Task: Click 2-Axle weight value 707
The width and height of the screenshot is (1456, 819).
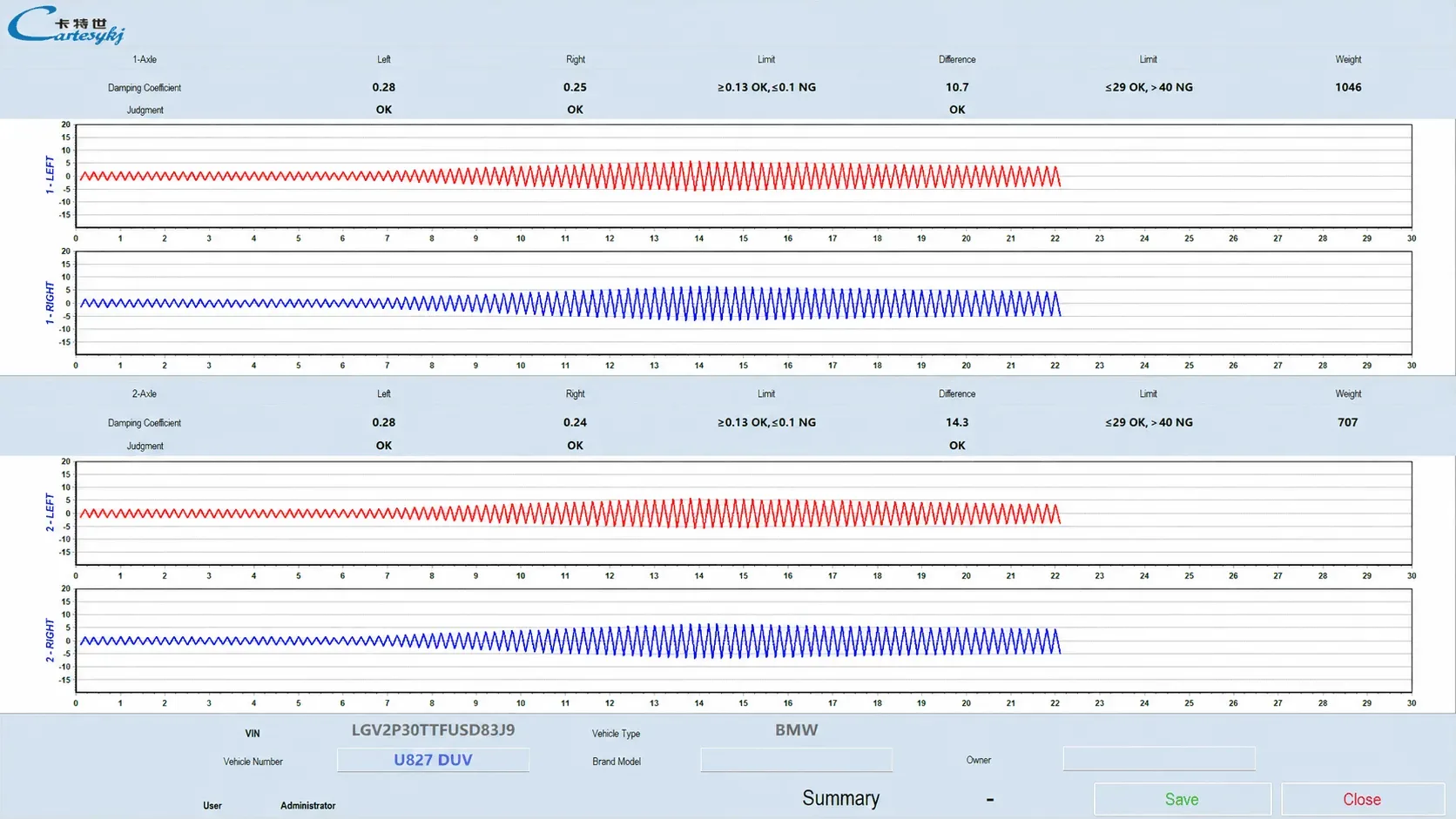Action: coord(1348,422)
